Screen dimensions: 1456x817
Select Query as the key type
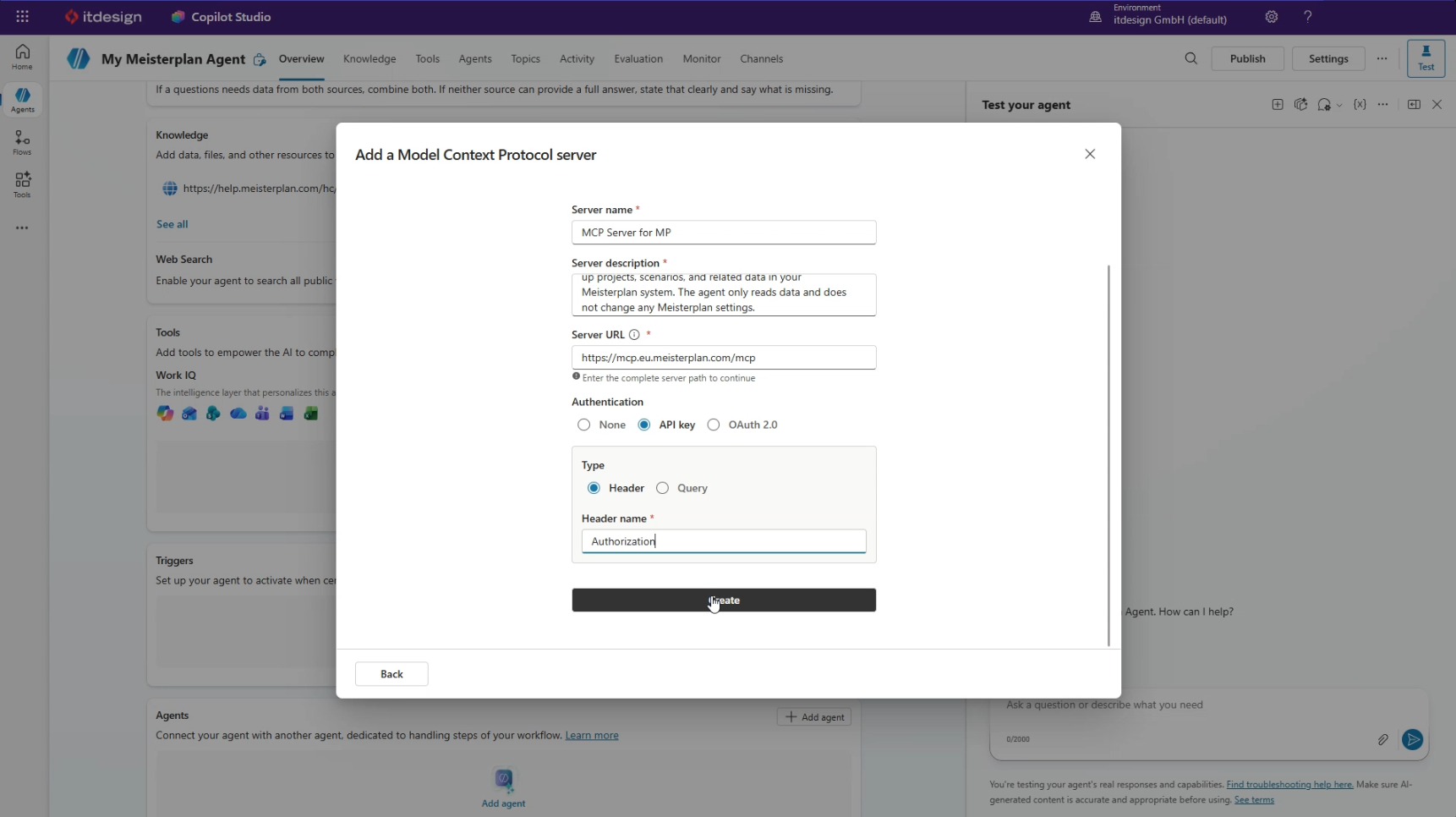(x=662, y=488)
